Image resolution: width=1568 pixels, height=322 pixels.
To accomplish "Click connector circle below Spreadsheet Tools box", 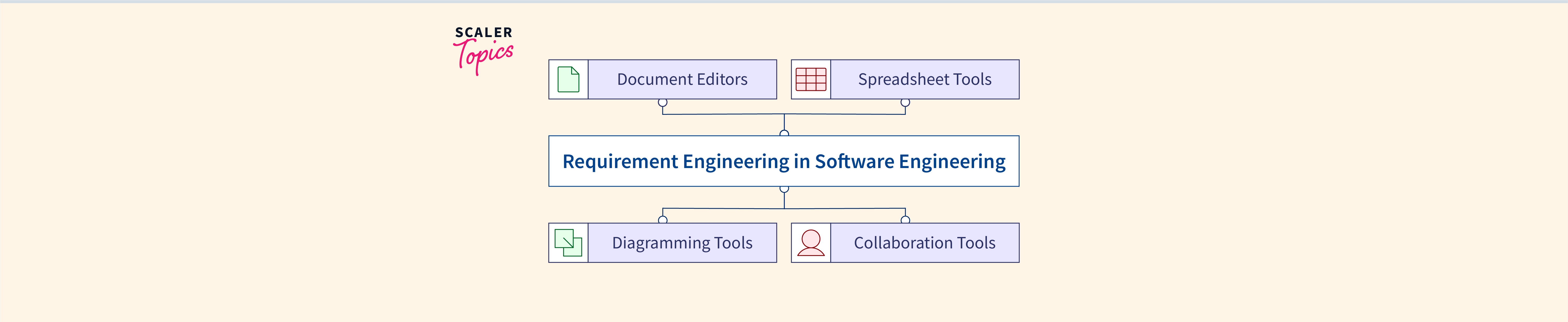I will coord(905,103).
